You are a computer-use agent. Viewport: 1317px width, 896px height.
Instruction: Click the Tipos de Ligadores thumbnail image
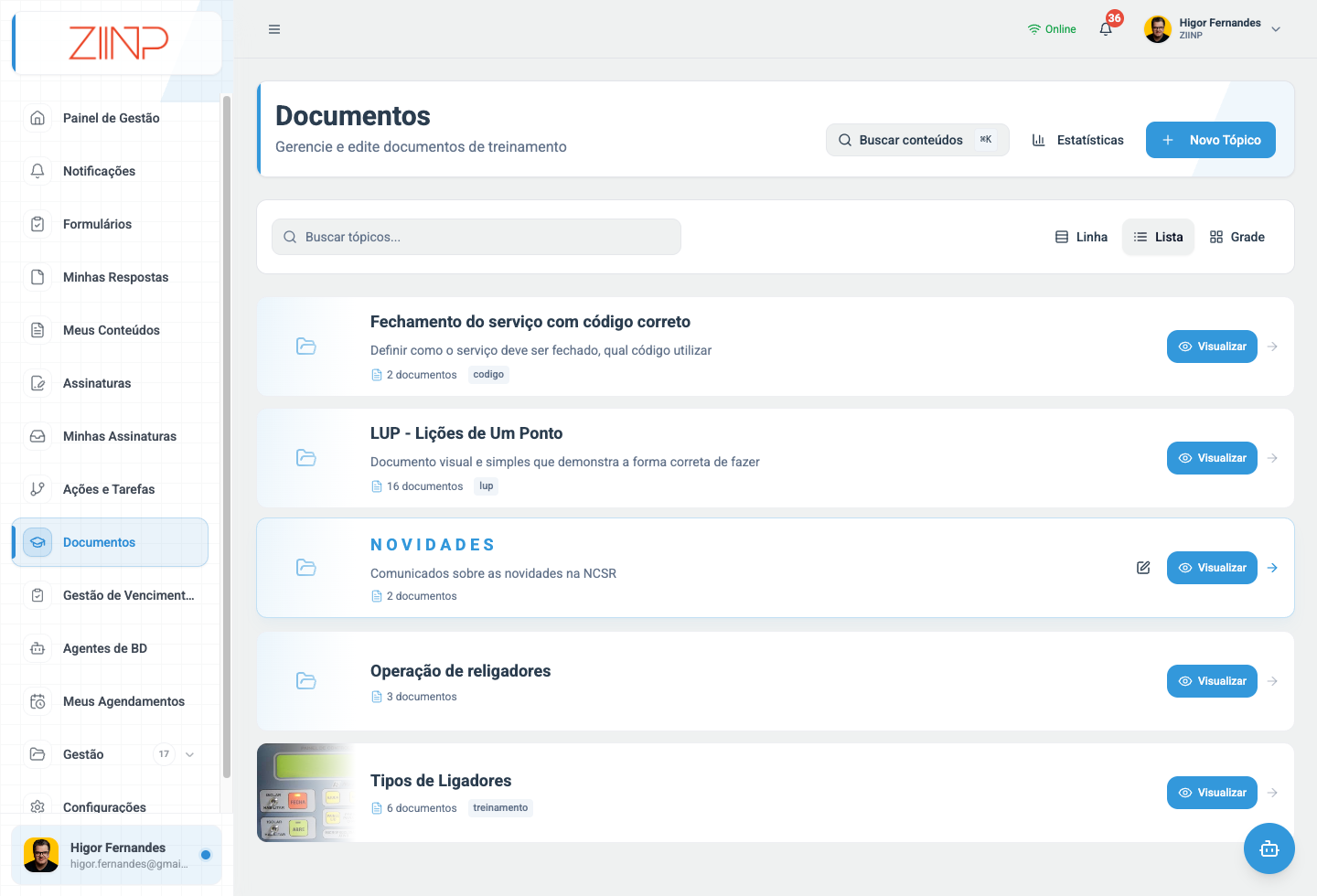[x=305, y=793]
